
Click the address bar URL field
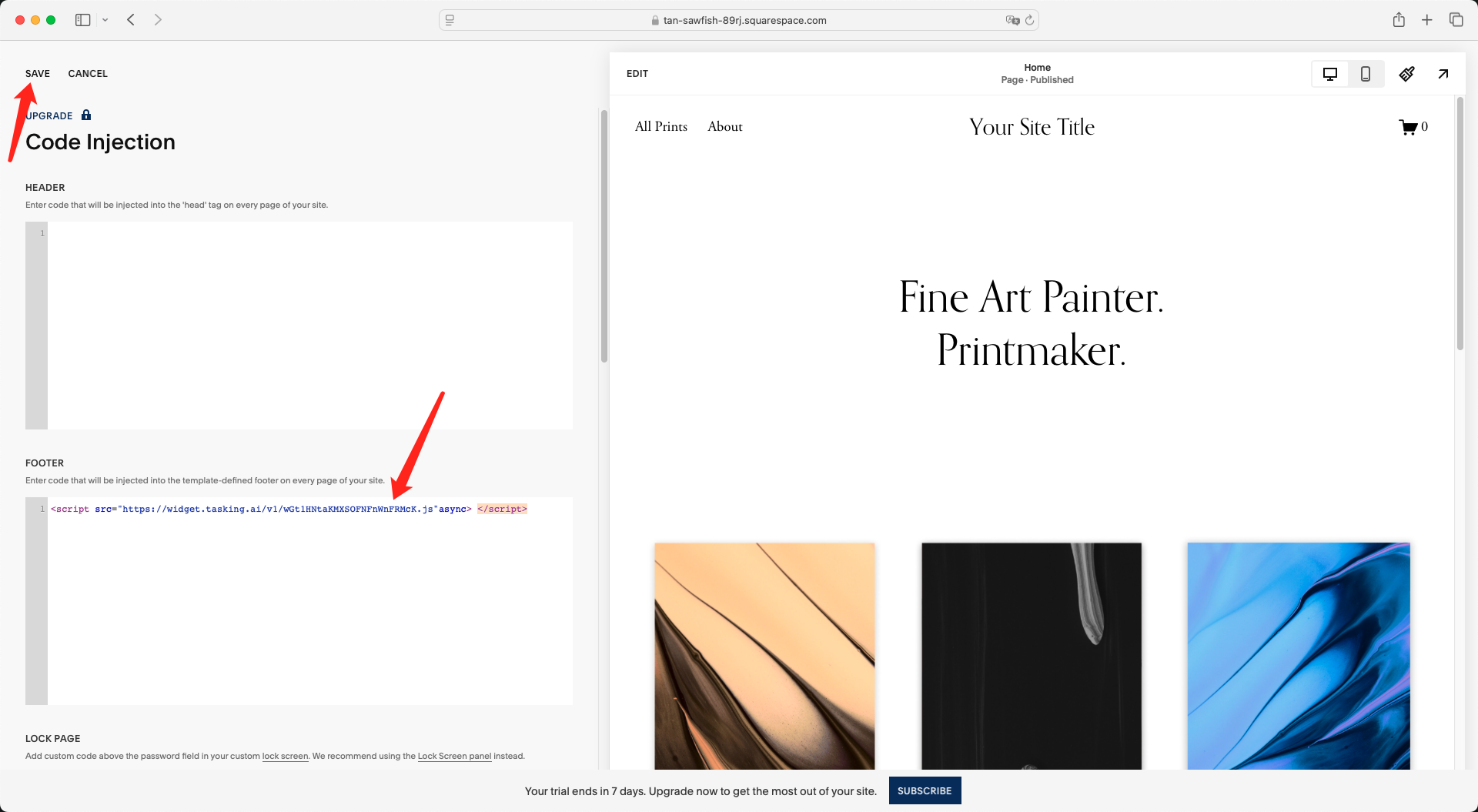tap(739, 20)
